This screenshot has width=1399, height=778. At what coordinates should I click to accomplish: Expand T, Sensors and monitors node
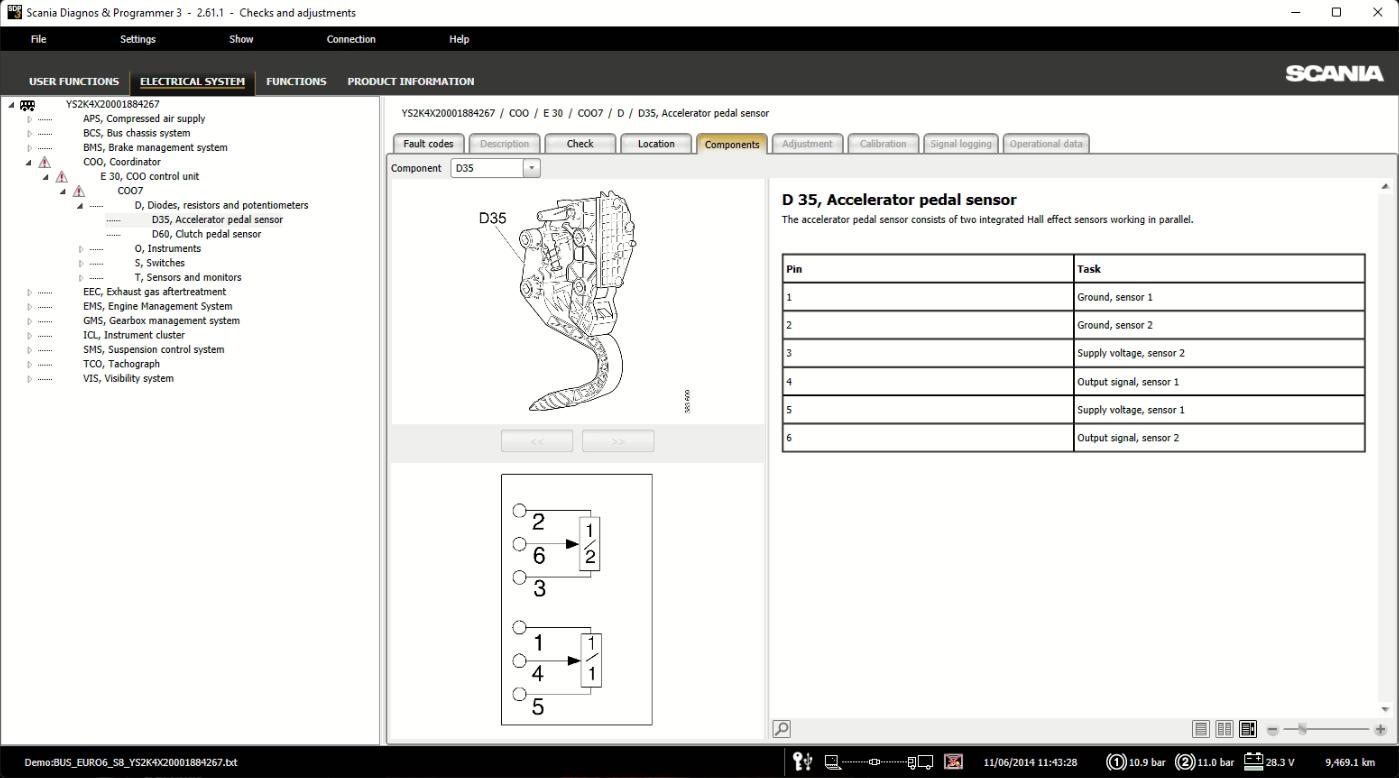(x=80, y=278)
